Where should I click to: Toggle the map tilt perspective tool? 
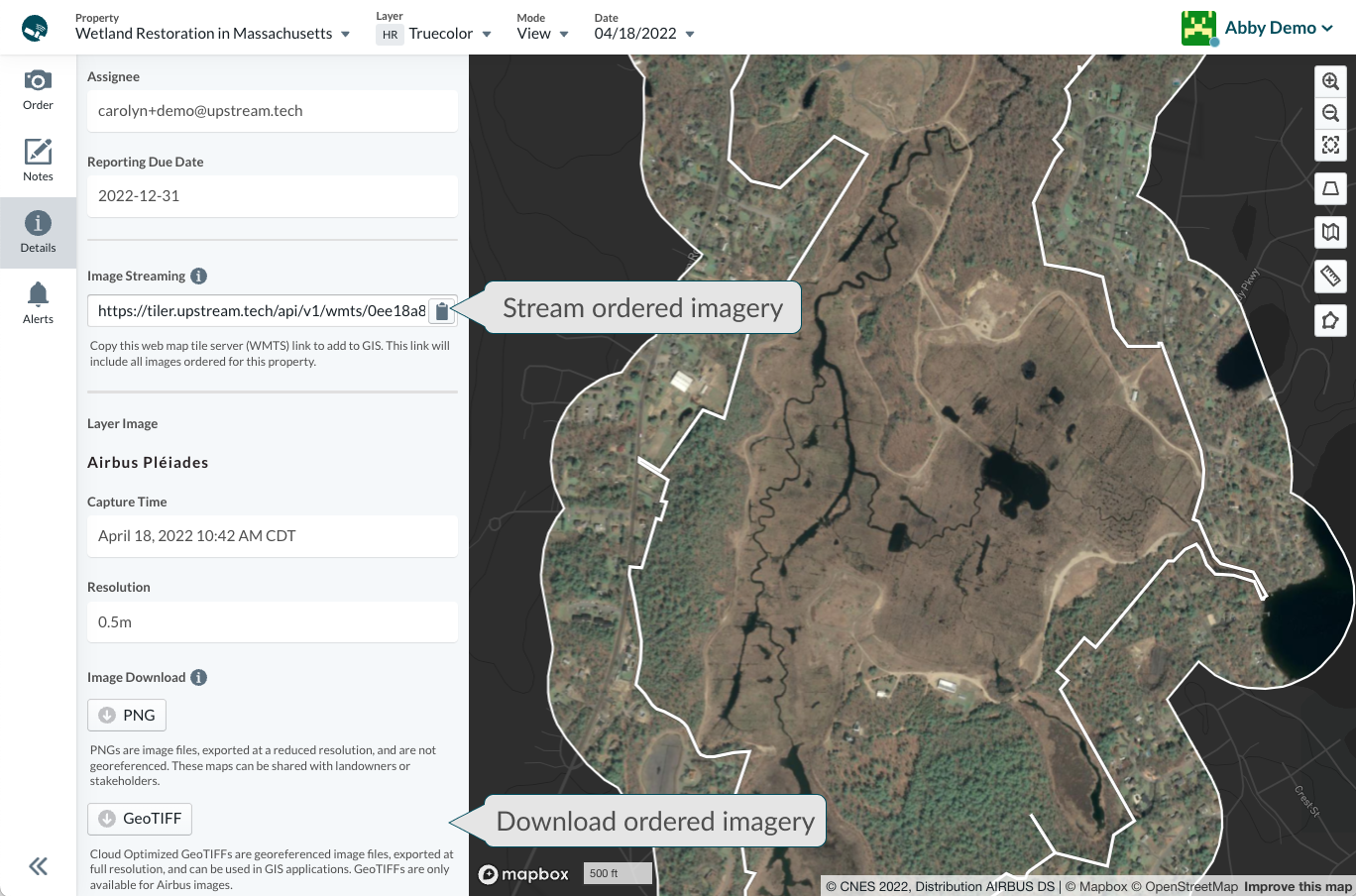[1330, 188]
